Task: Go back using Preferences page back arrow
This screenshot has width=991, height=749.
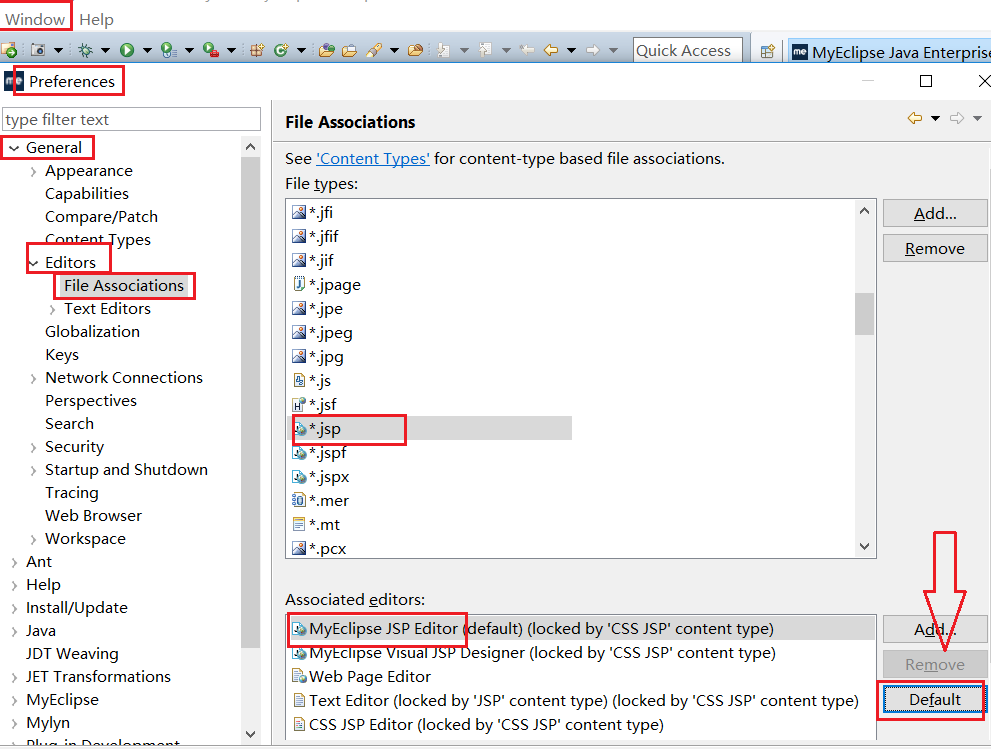Action: tap(915, 118)
